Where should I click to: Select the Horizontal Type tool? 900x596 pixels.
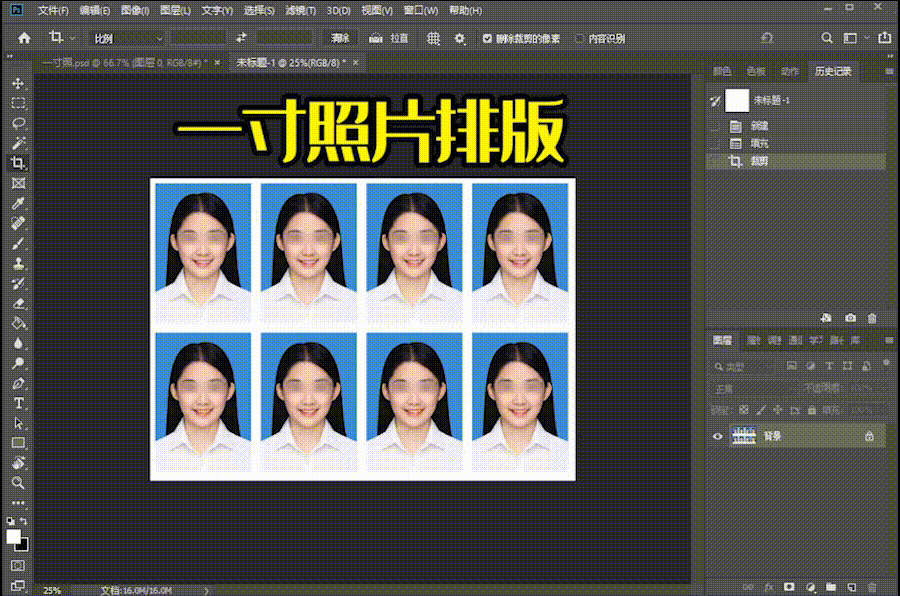pos(18,403)
